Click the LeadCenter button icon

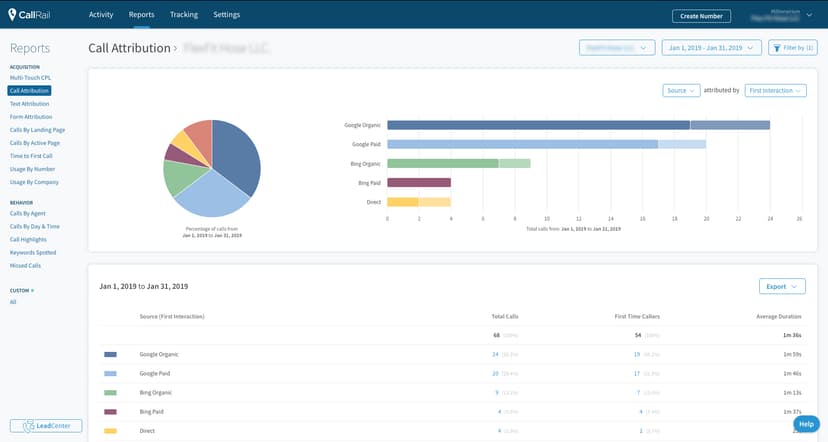point(29,426)
